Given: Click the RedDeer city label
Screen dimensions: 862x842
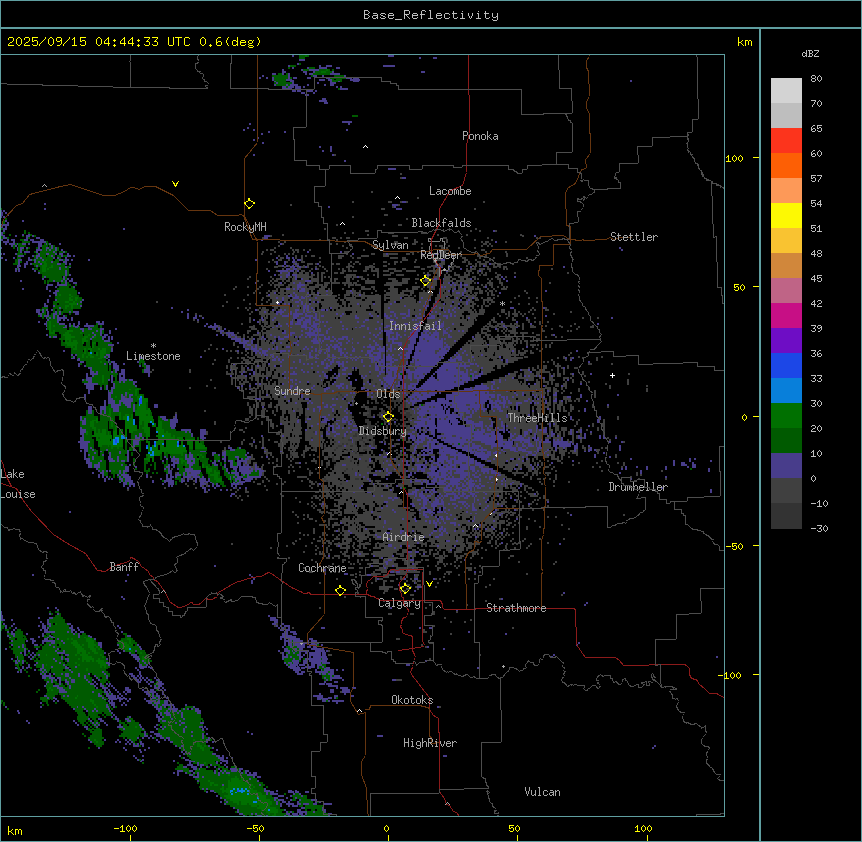Looking at the screenshot, I should [441, 255].
